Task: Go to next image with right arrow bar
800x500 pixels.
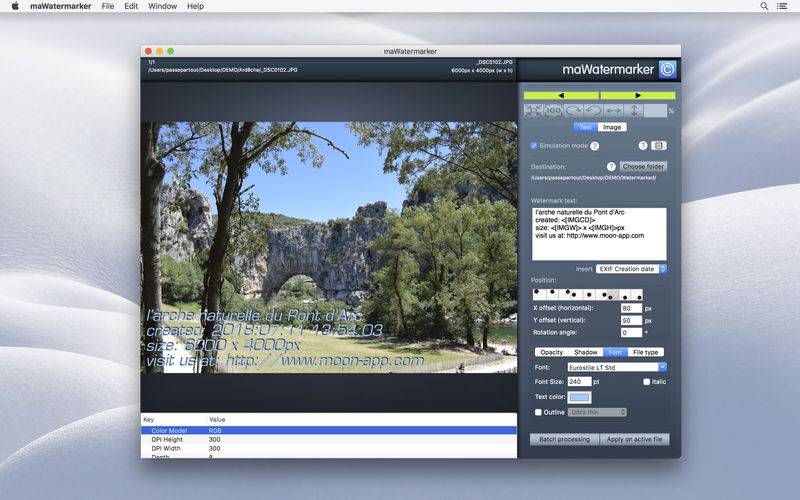Action: (638, 95)
